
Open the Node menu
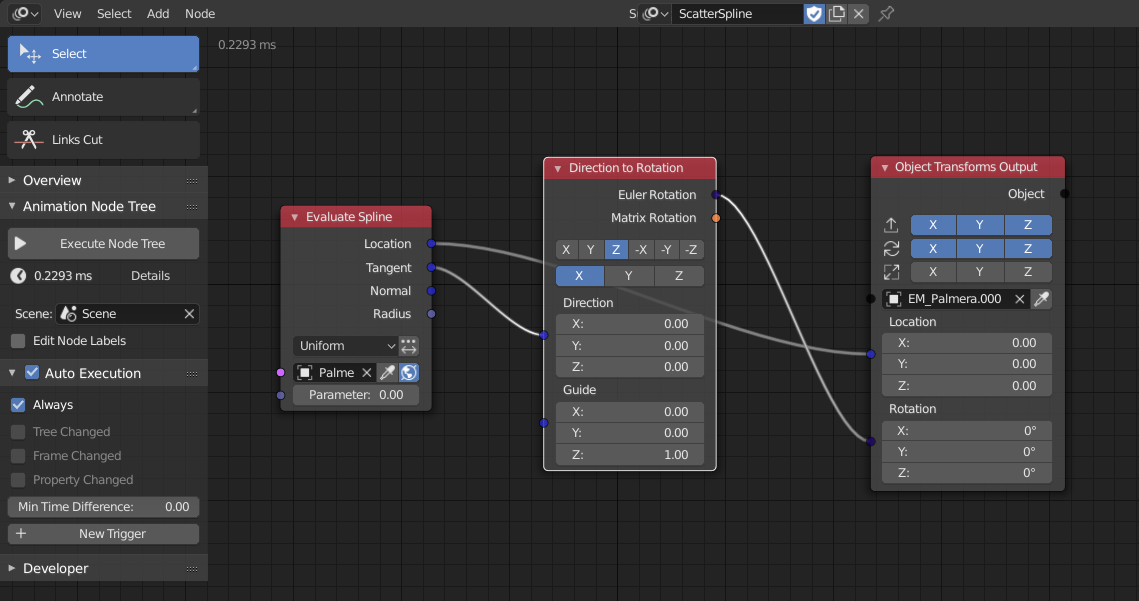pos(200,13)
